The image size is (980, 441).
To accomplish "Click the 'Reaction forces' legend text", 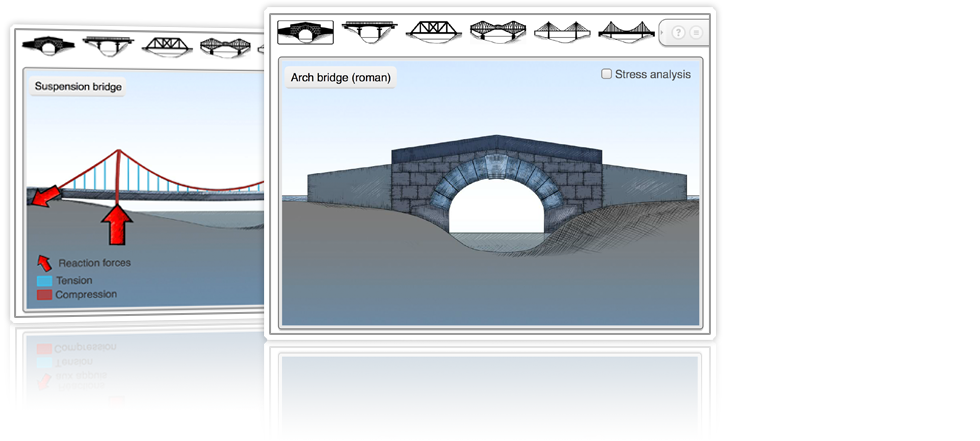I will (x=94, y=263).
